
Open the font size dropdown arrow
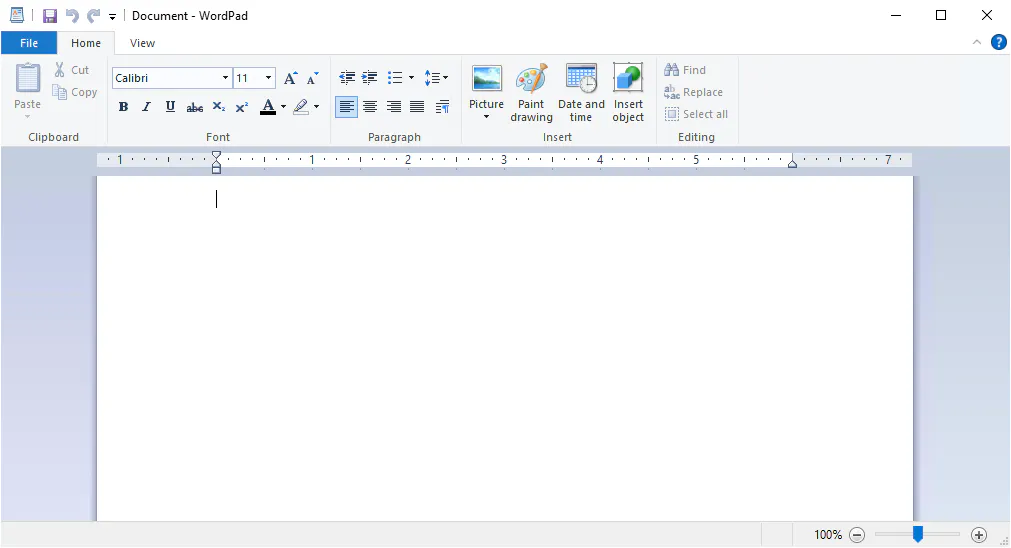(268, 78)
